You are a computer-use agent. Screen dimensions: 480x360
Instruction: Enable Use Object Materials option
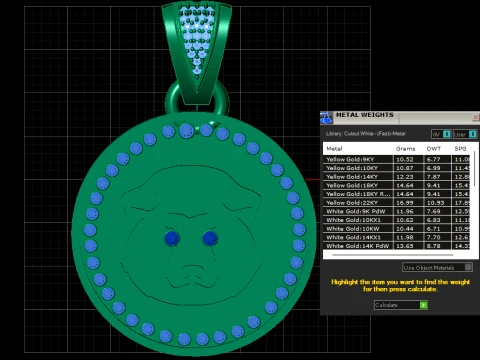tap(437, 267)
